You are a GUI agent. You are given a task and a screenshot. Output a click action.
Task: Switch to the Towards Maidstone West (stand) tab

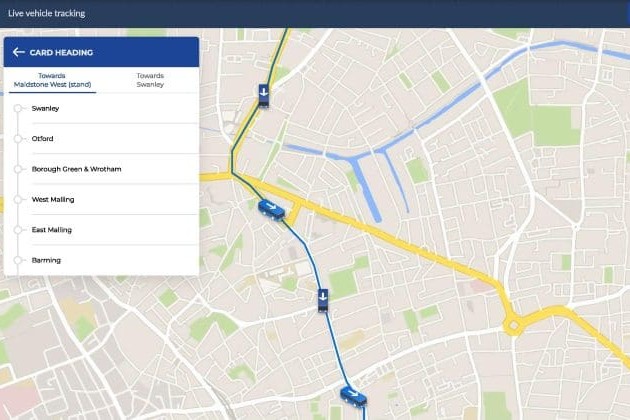click(x=52, y=80)
